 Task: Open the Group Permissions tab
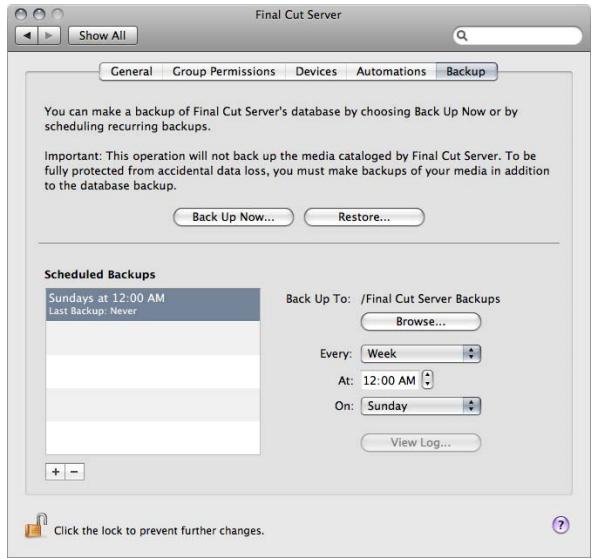pos(224,71)
